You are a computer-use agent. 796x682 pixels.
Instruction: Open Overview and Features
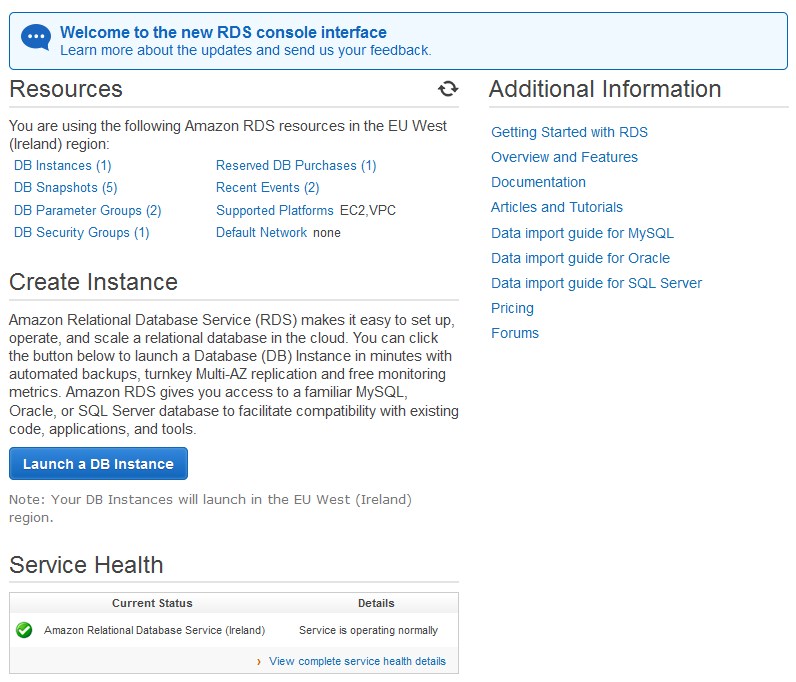(564, 157)
